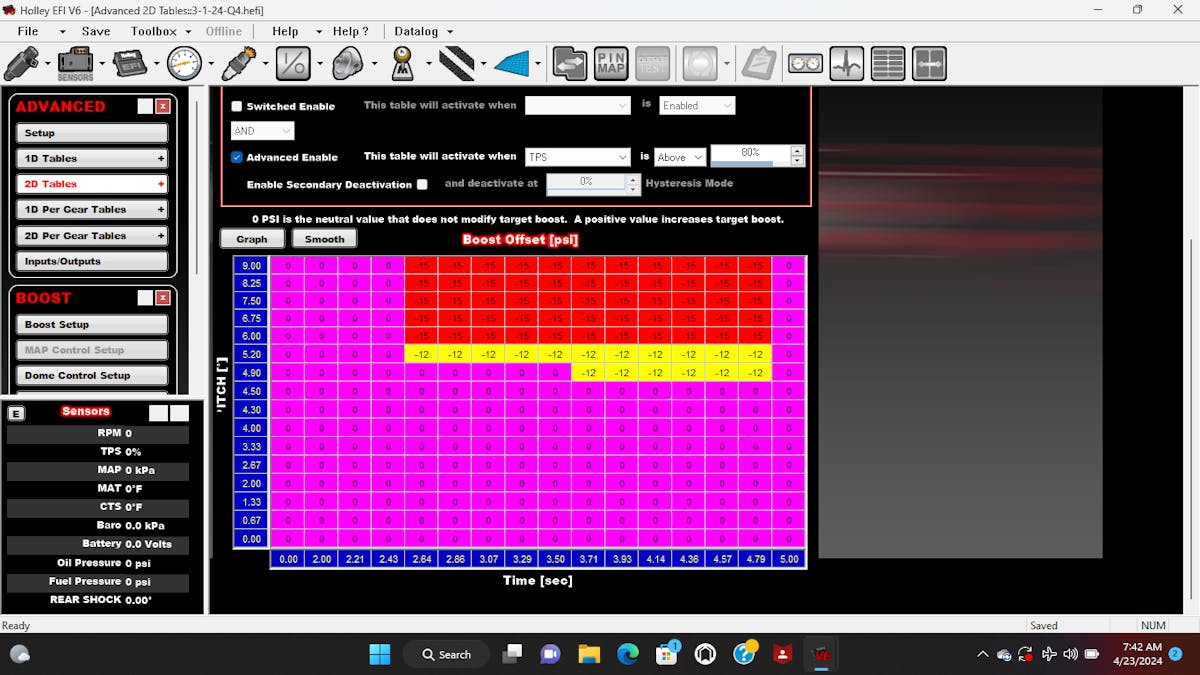The width and height of the screenshot is (1200, 675).
Task: Toggle Enable Secondary Deactivation checkbox
Action: coord(422,184)
